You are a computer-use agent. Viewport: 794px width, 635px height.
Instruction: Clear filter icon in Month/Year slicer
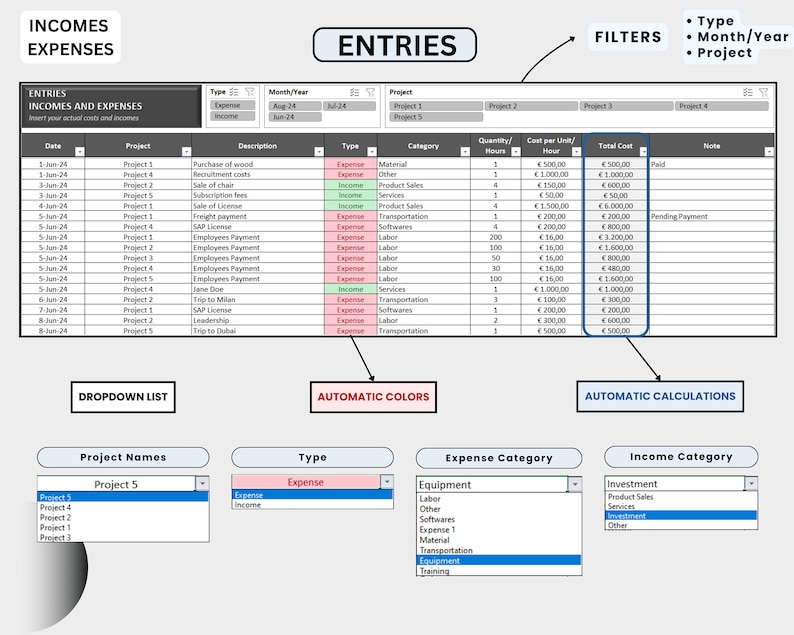(371, 92)
